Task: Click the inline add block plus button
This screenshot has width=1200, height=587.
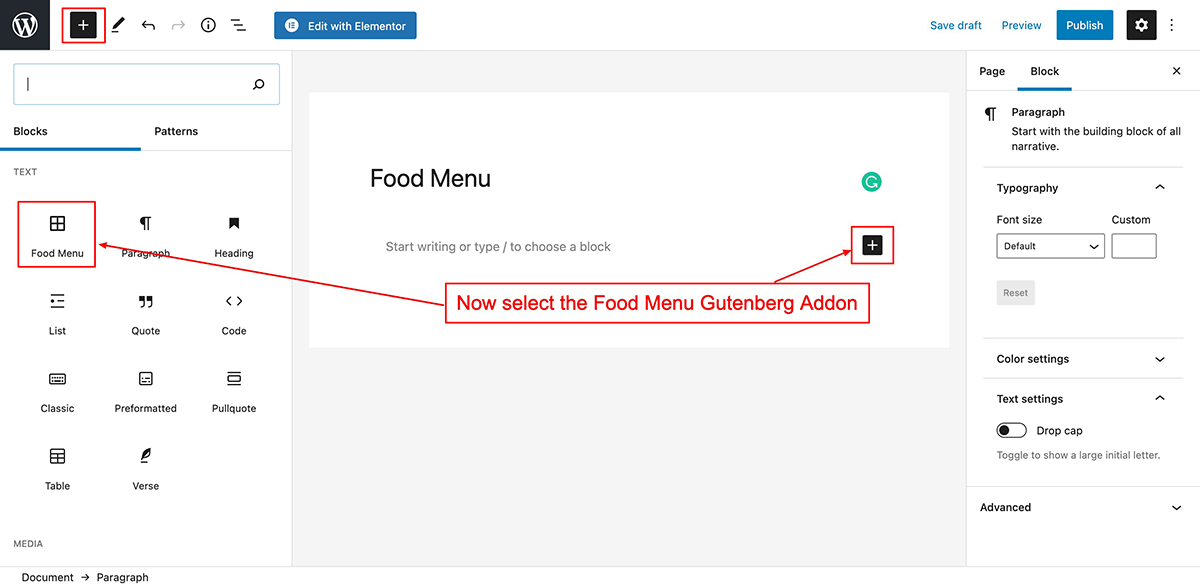Action: click(872, 245)
